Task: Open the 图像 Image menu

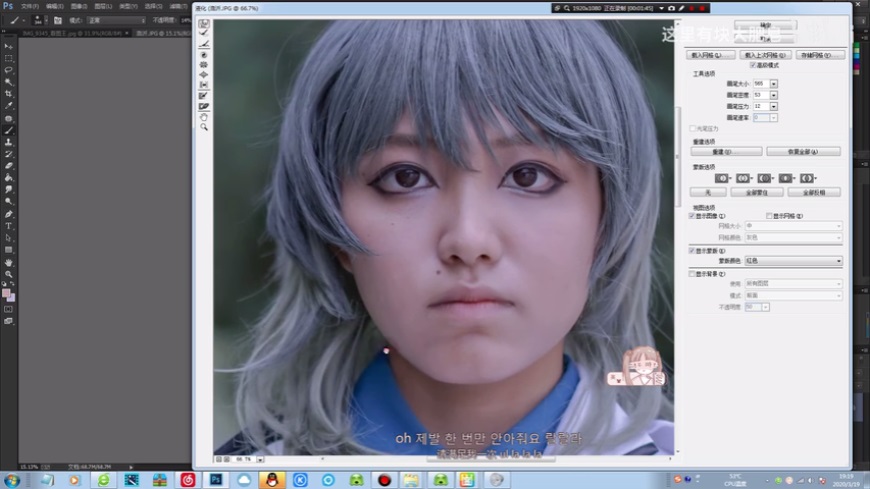Action: (x=79, y=6)
